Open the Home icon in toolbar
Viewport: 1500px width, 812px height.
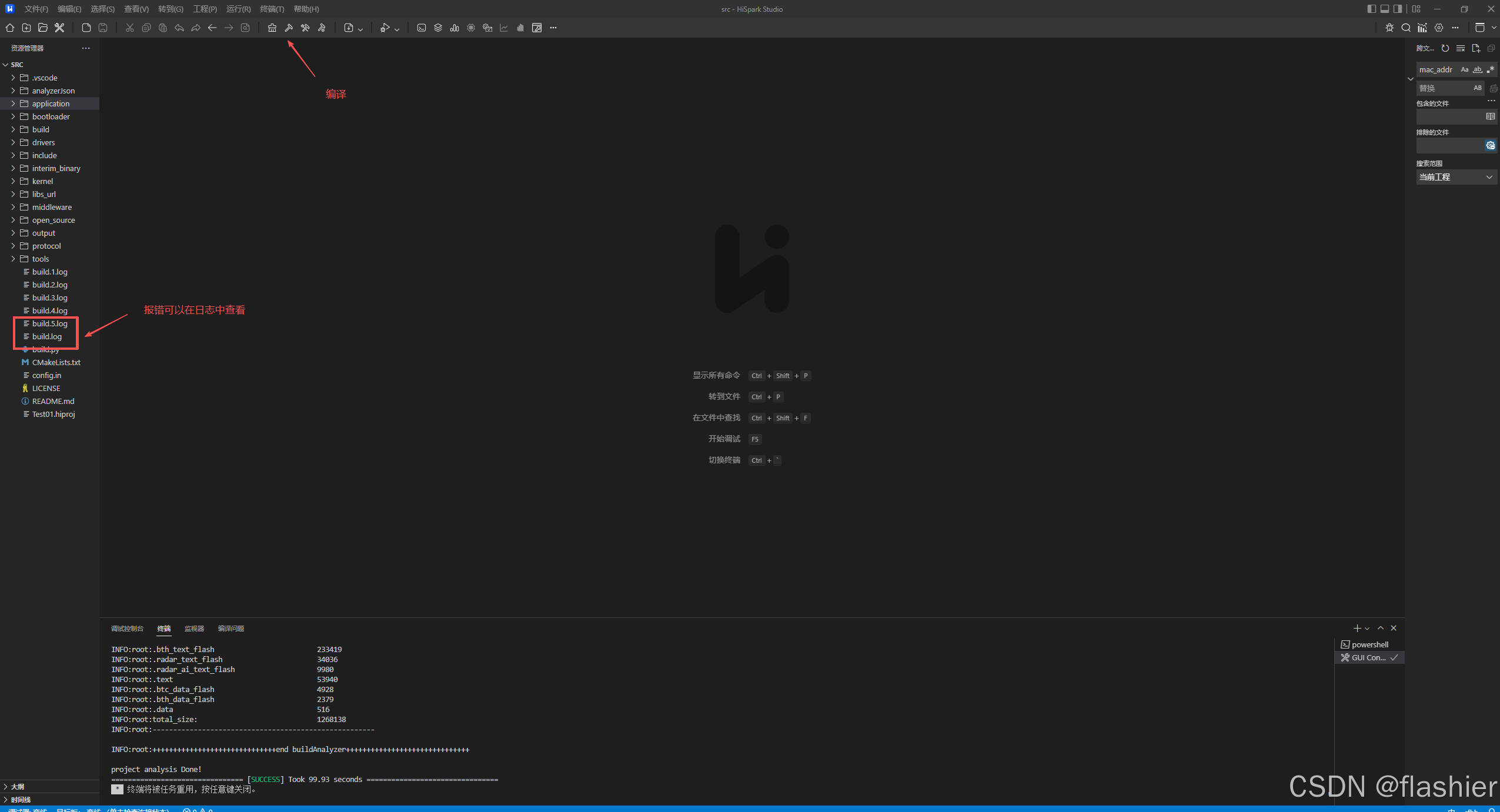point(10,28)
